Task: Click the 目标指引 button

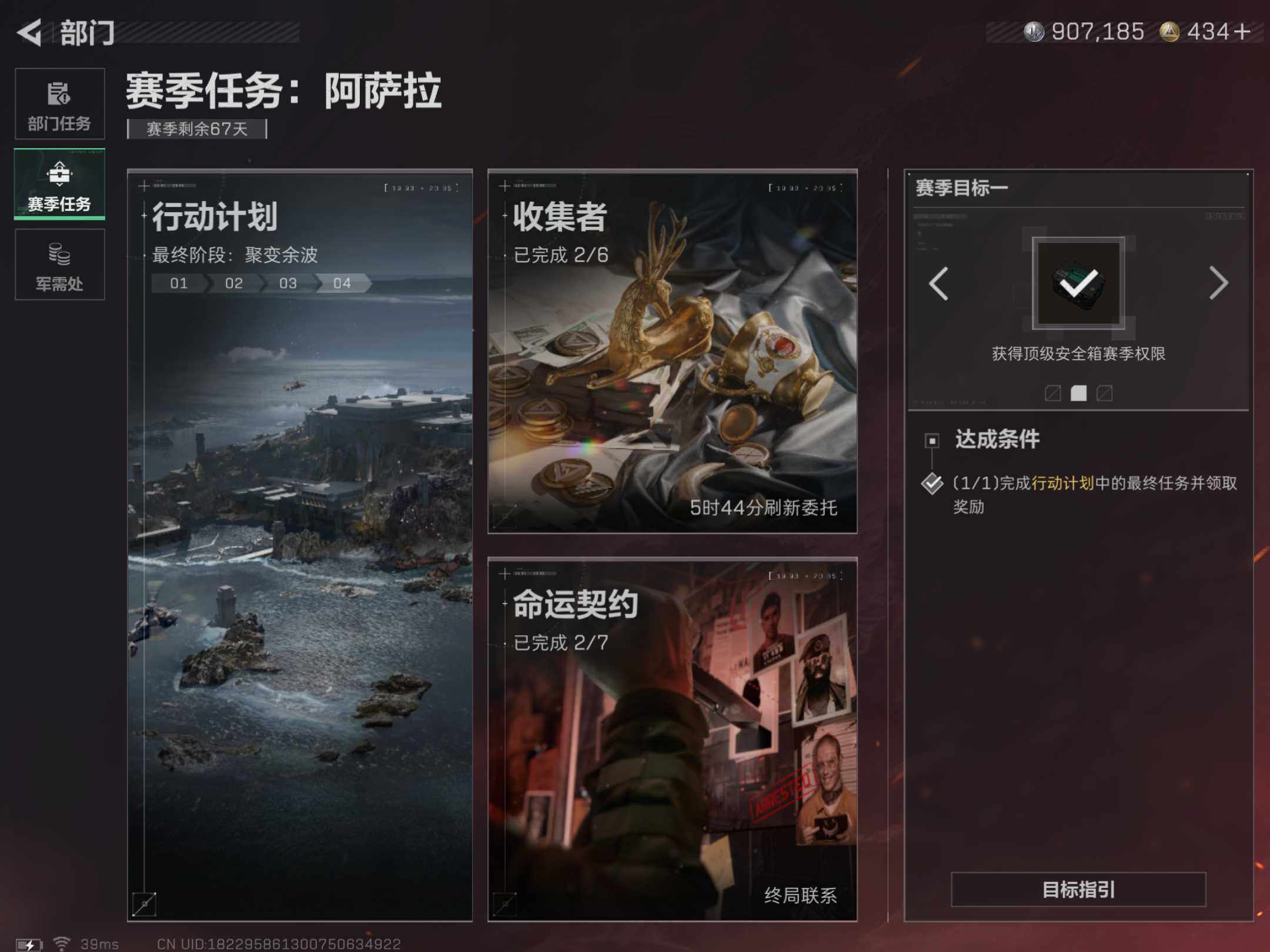Action: (1078, 890)
